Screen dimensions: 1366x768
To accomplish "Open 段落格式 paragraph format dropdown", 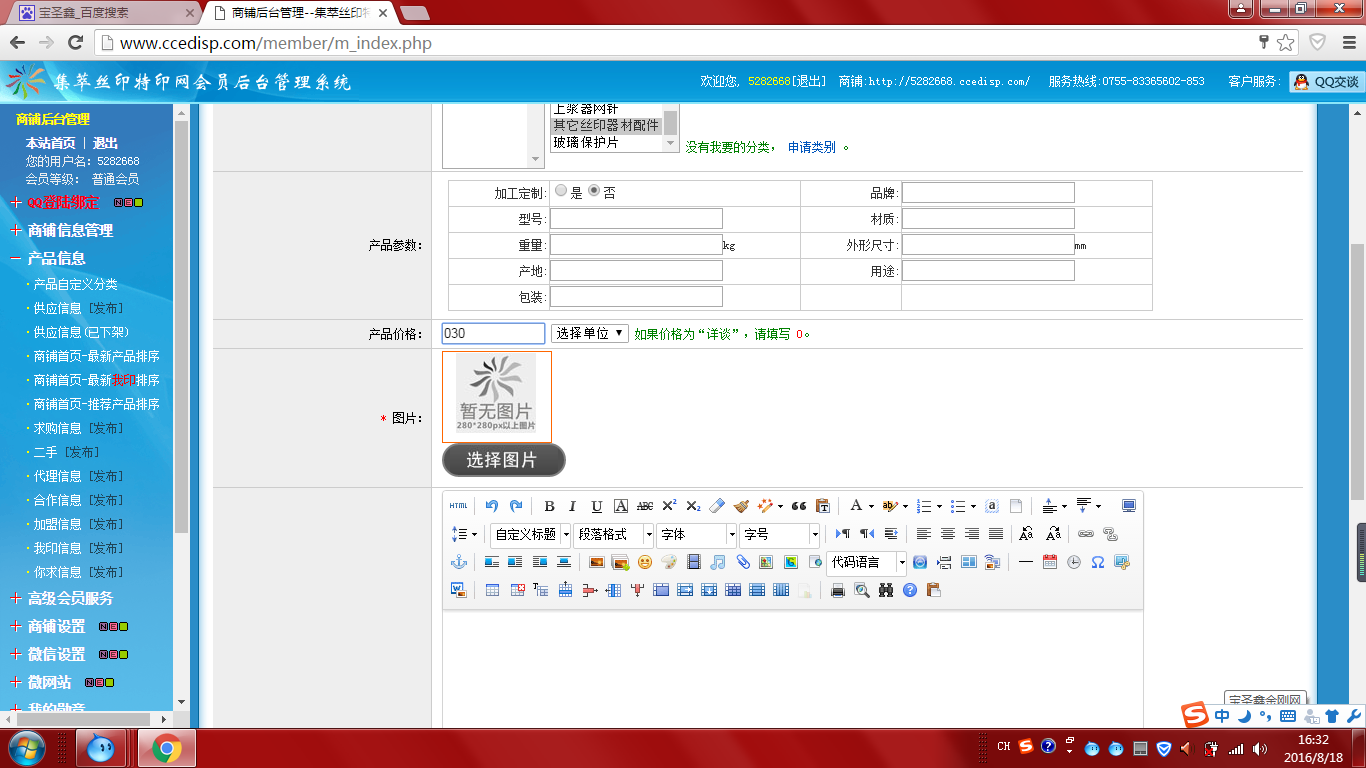I will click(x=614, y=534).
